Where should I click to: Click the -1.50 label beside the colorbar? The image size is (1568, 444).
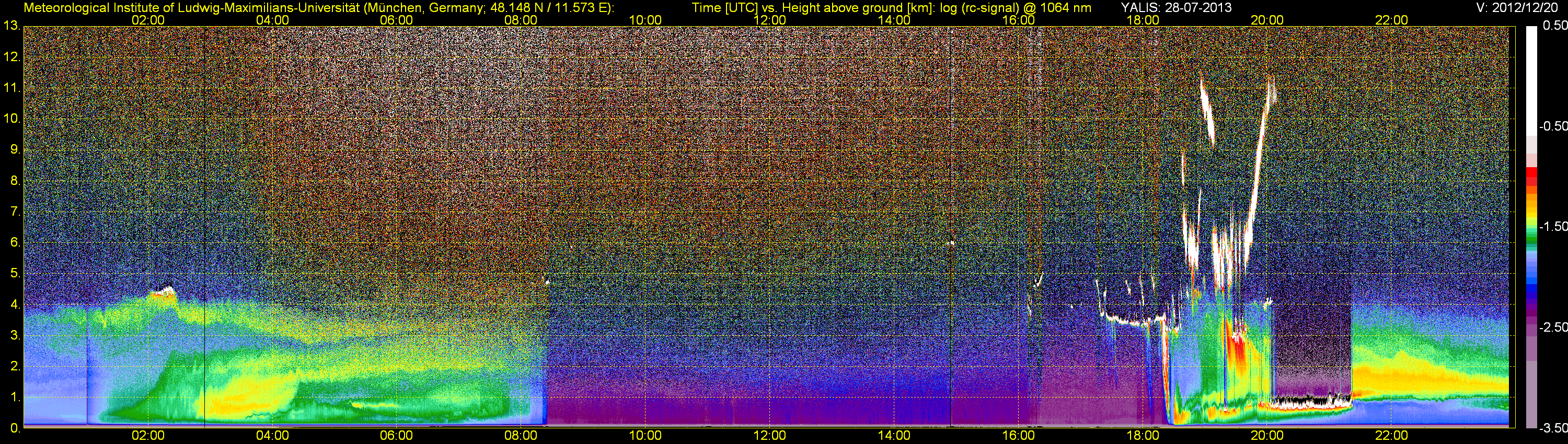coord(1553,227)
